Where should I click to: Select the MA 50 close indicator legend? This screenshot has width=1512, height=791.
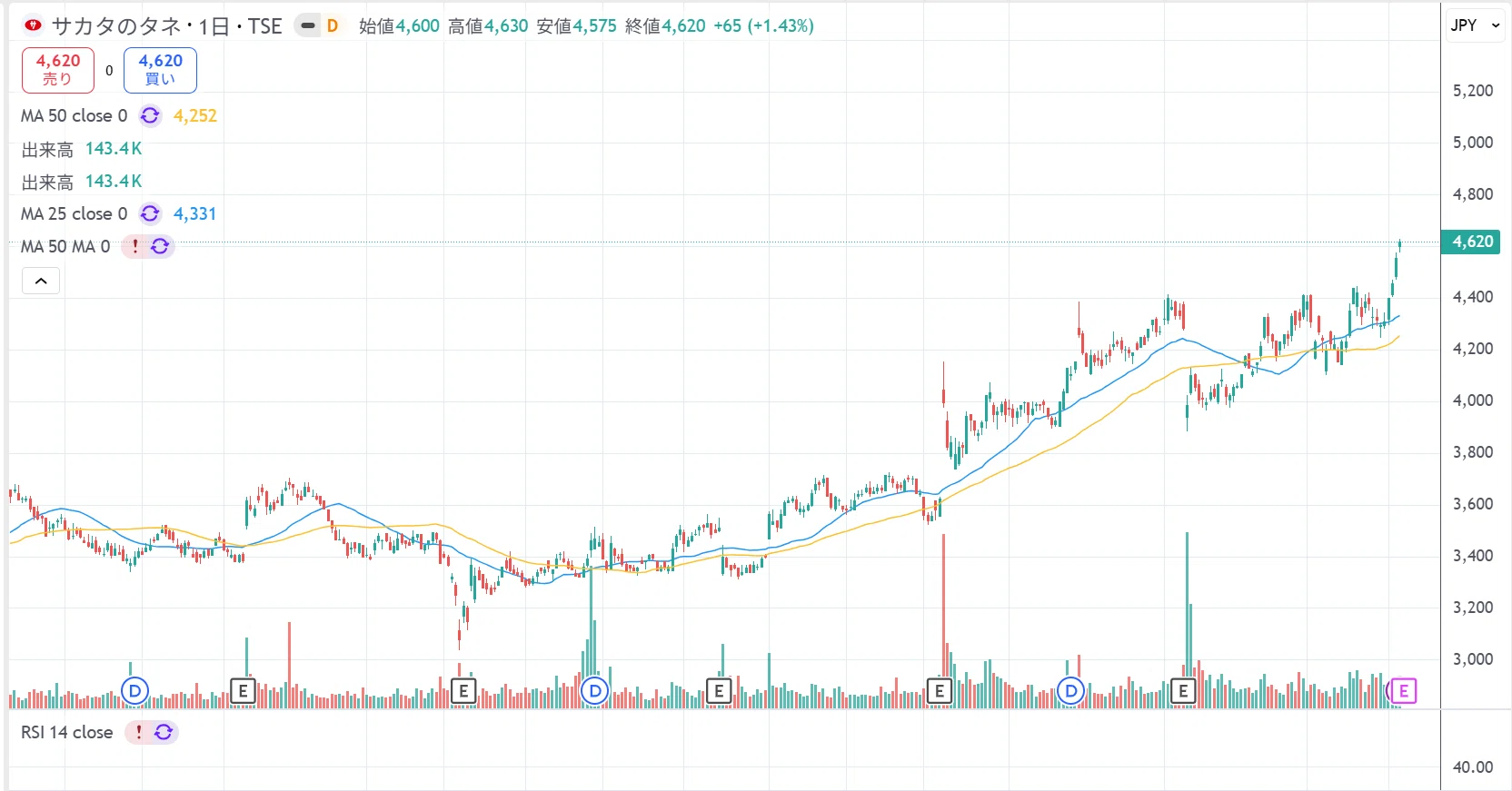point(74,115)
